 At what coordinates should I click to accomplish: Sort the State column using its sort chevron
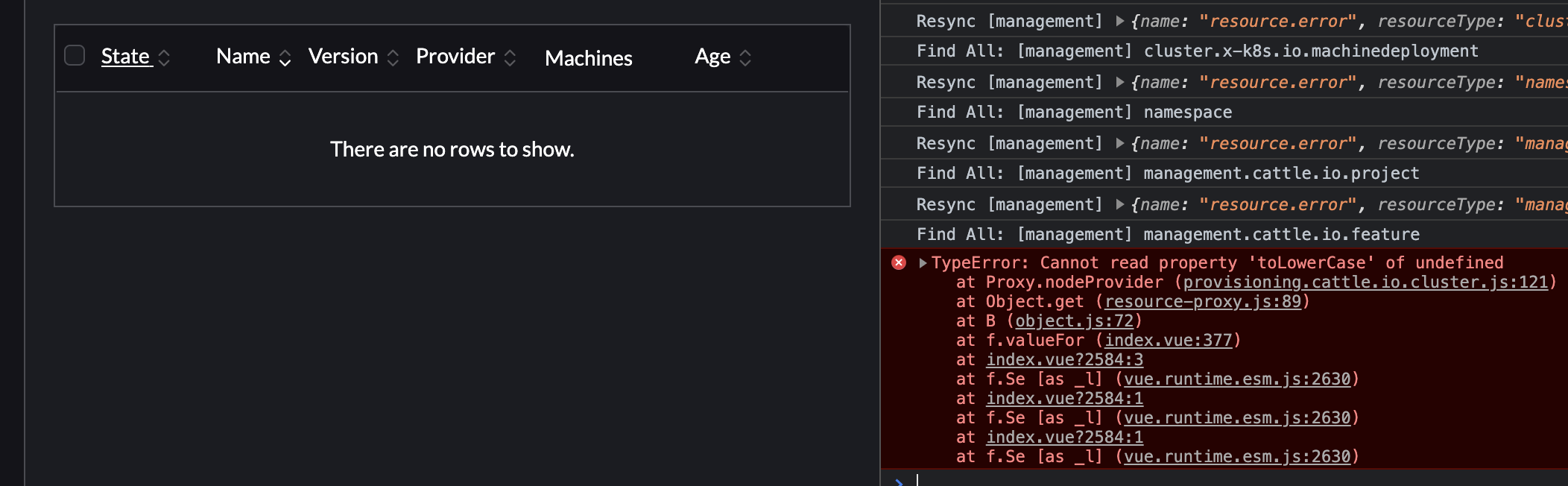[165, 56]
